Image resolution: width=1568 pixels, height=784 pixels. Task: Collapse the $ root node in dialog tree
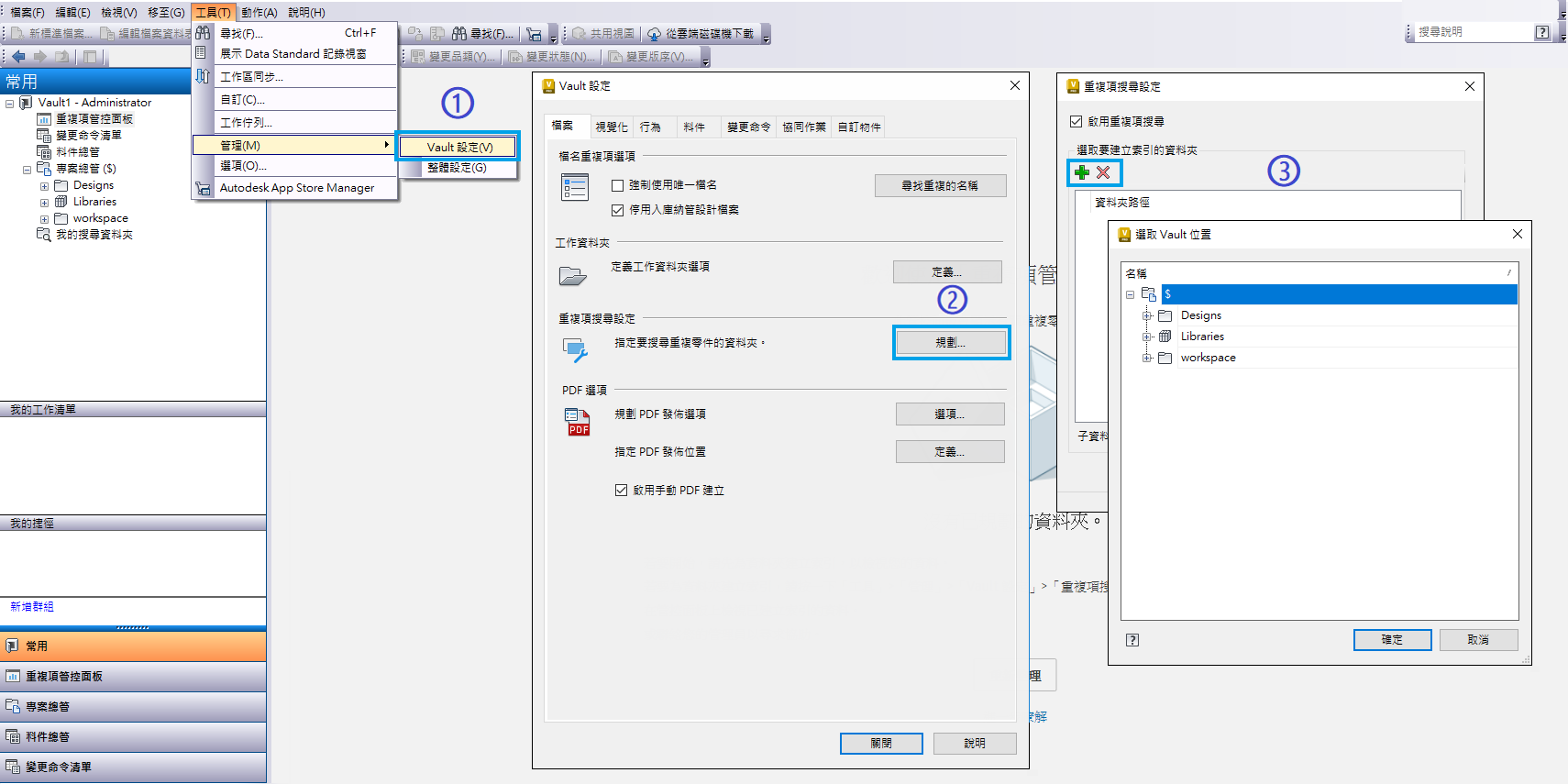1130,294
